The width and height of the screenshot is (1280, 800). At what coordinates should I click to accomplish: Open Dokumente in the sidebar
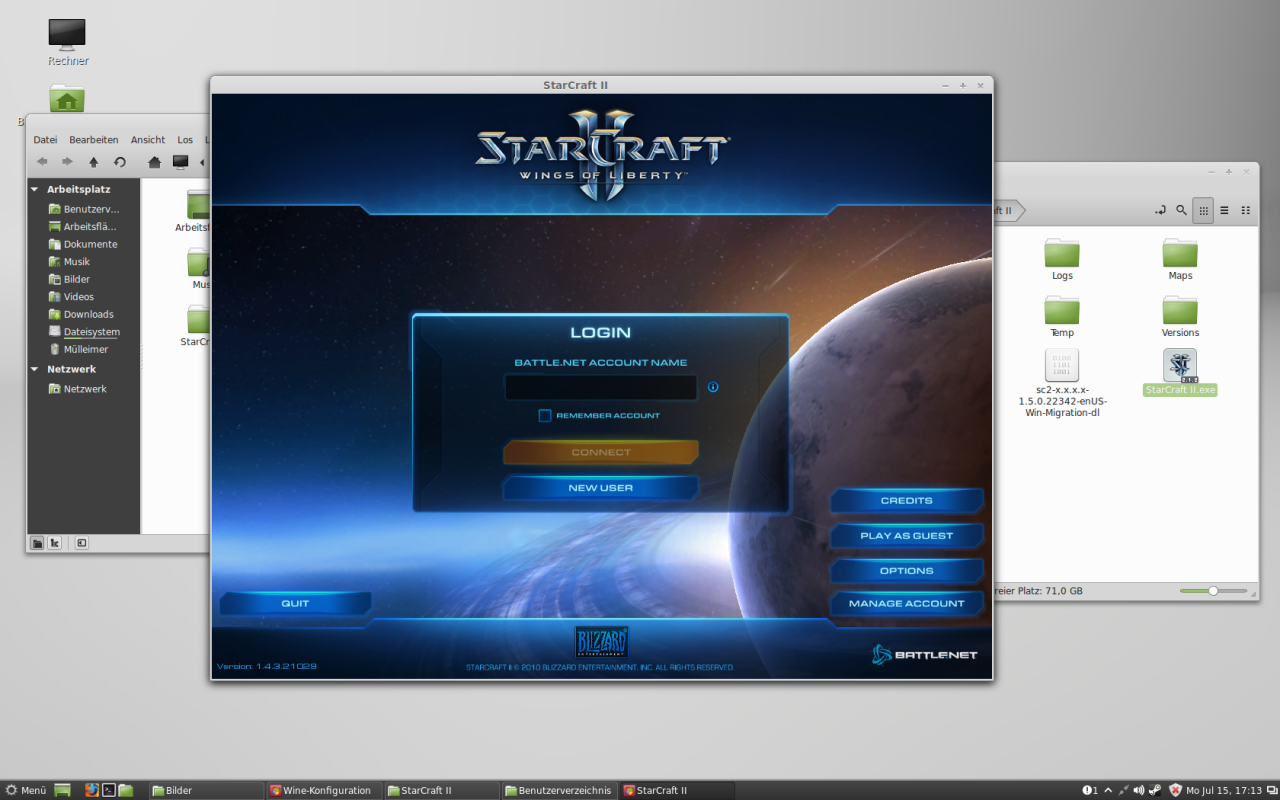[x=85, y=244]
